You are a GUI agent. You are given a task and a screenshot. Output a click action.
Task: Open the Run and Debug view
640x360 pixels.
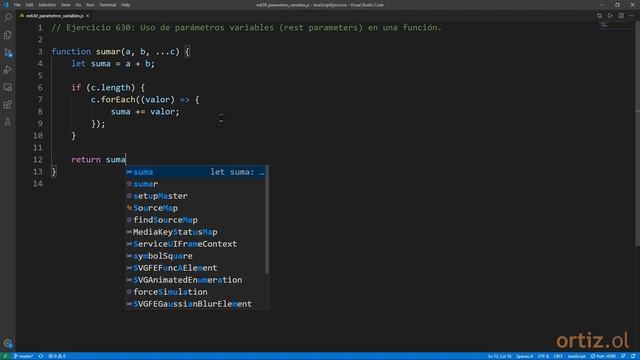(x=8, y=70)
